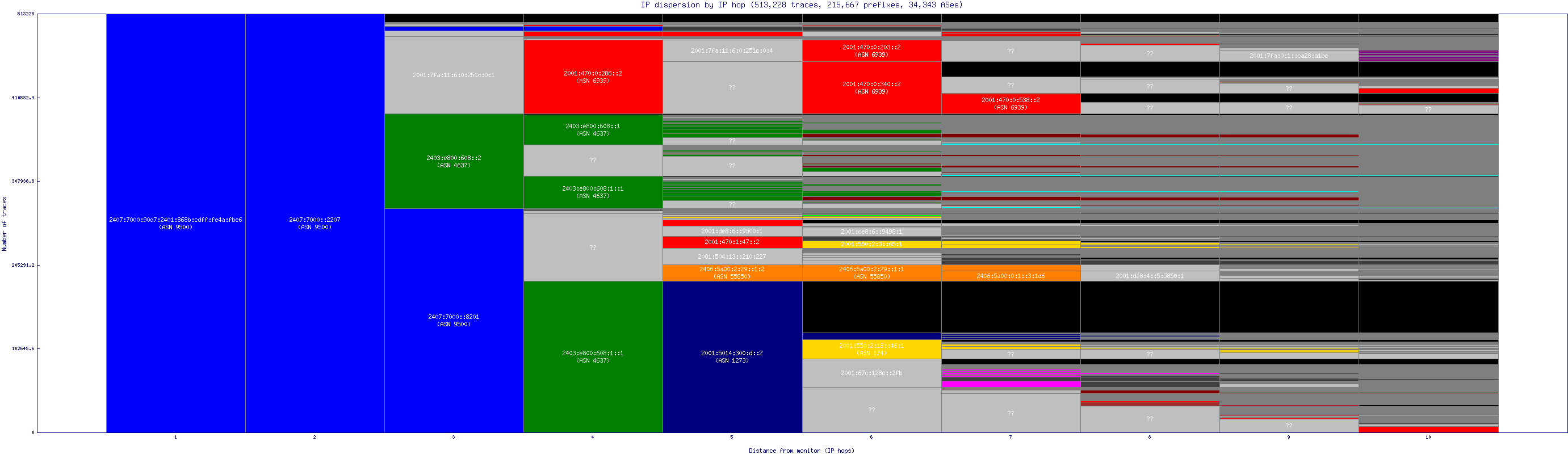1568x454 pixels.
Task: Click x-axis hop label 9
Action: 1289,438
